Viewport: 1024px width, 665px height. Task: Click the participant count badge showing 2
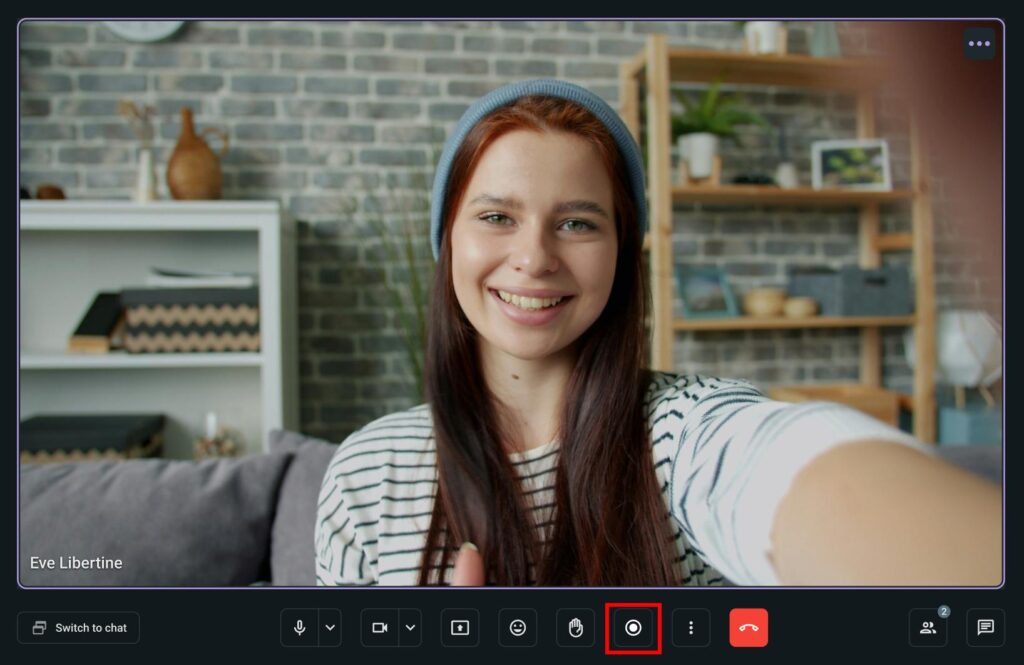(x=944, y=611)
